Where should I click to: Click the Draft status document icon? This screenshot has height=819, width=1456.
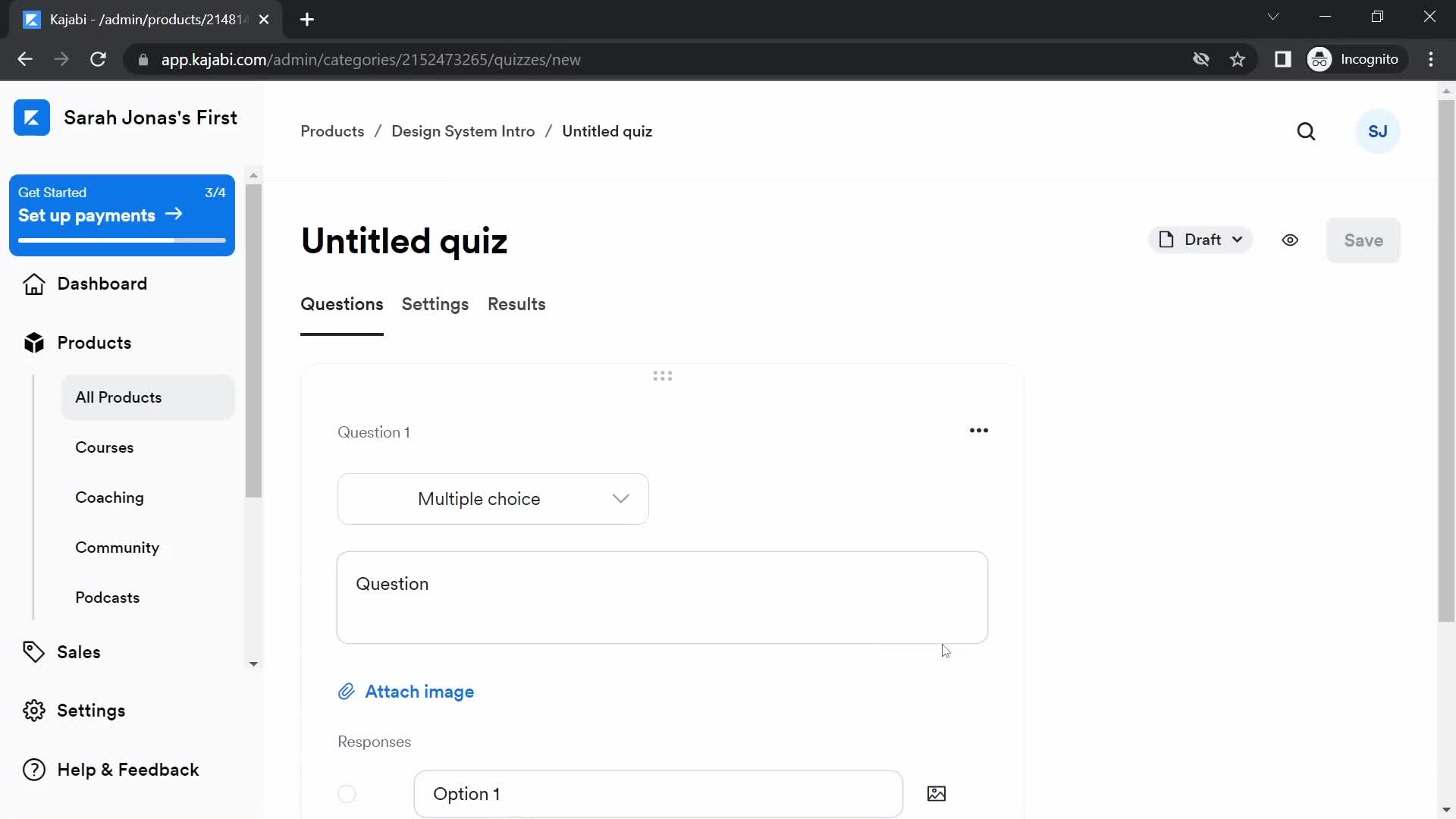click(x=1167, y=240)
